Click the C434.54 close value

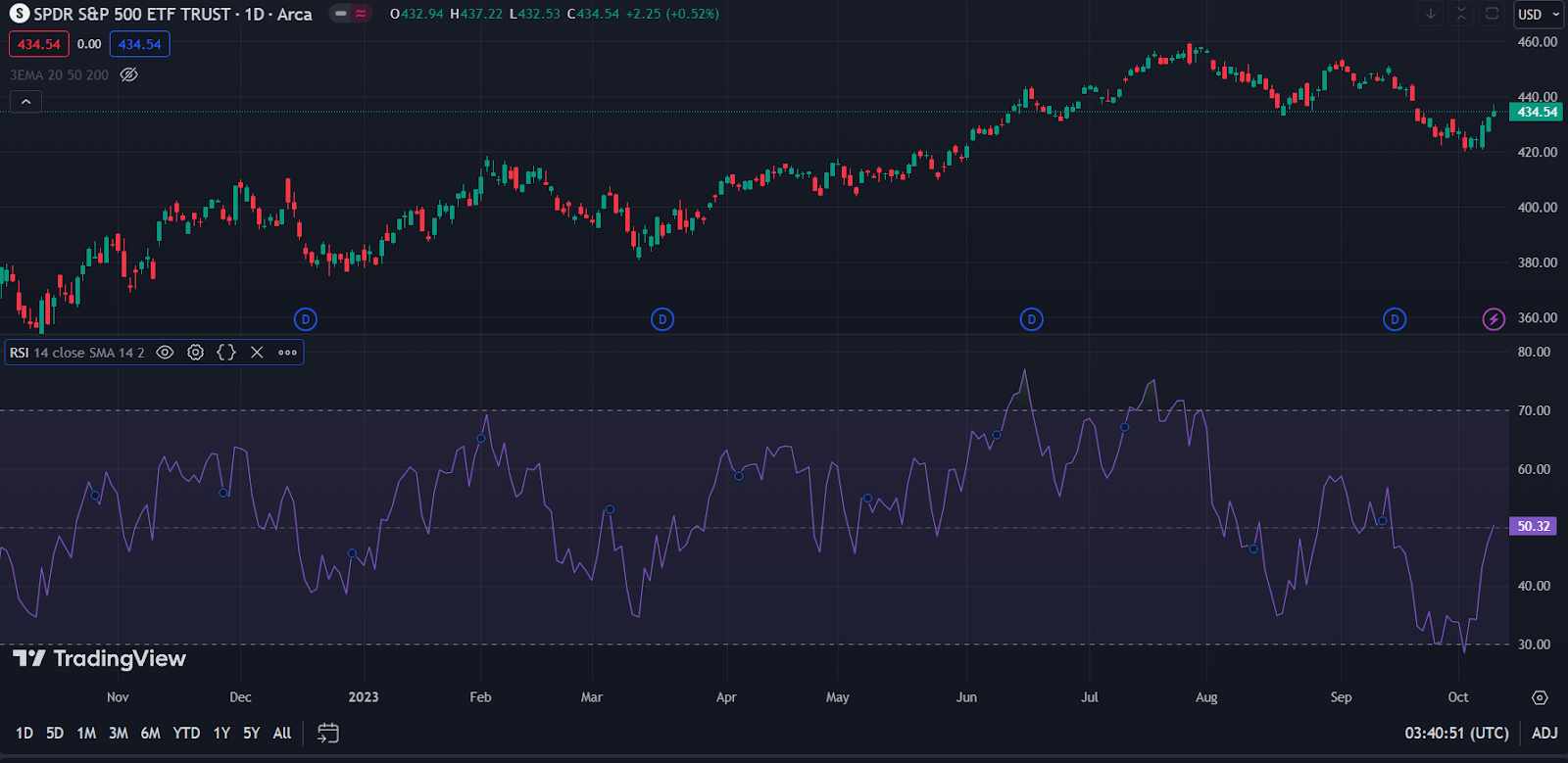pyautogui.click(x=593, y=14)
